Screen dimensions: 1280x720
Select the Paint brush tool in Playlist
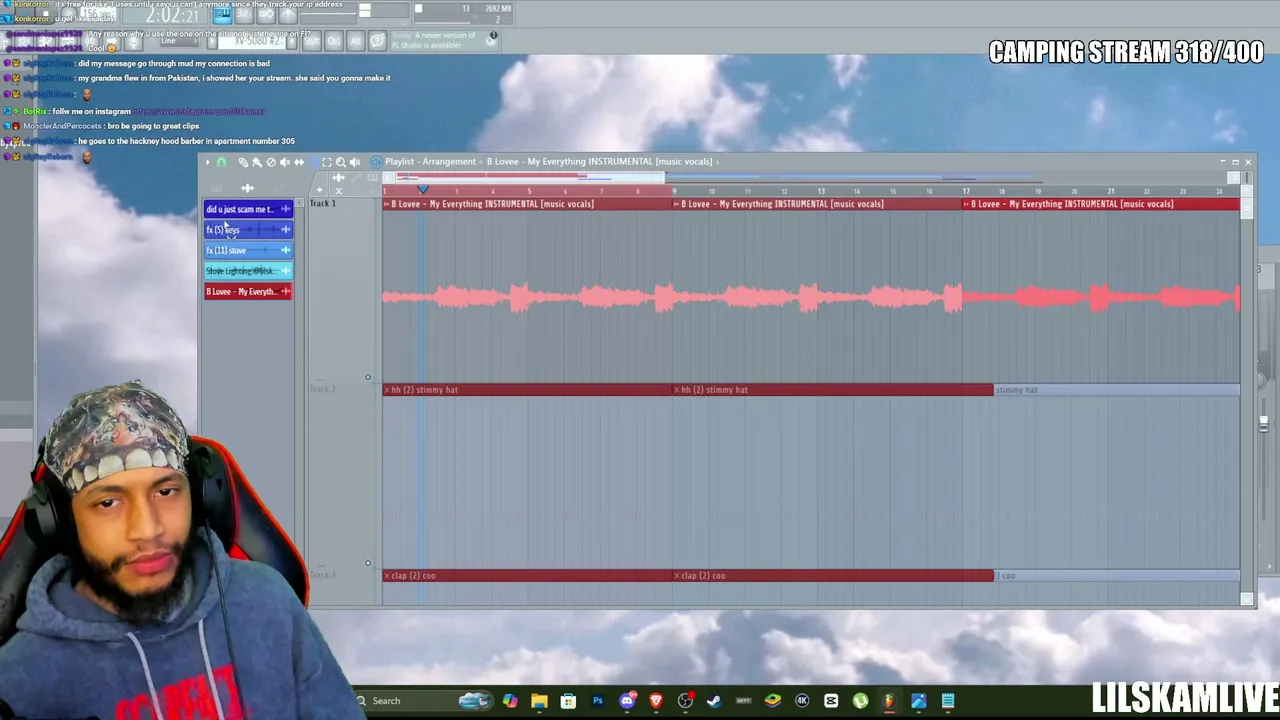click(257, 162)
